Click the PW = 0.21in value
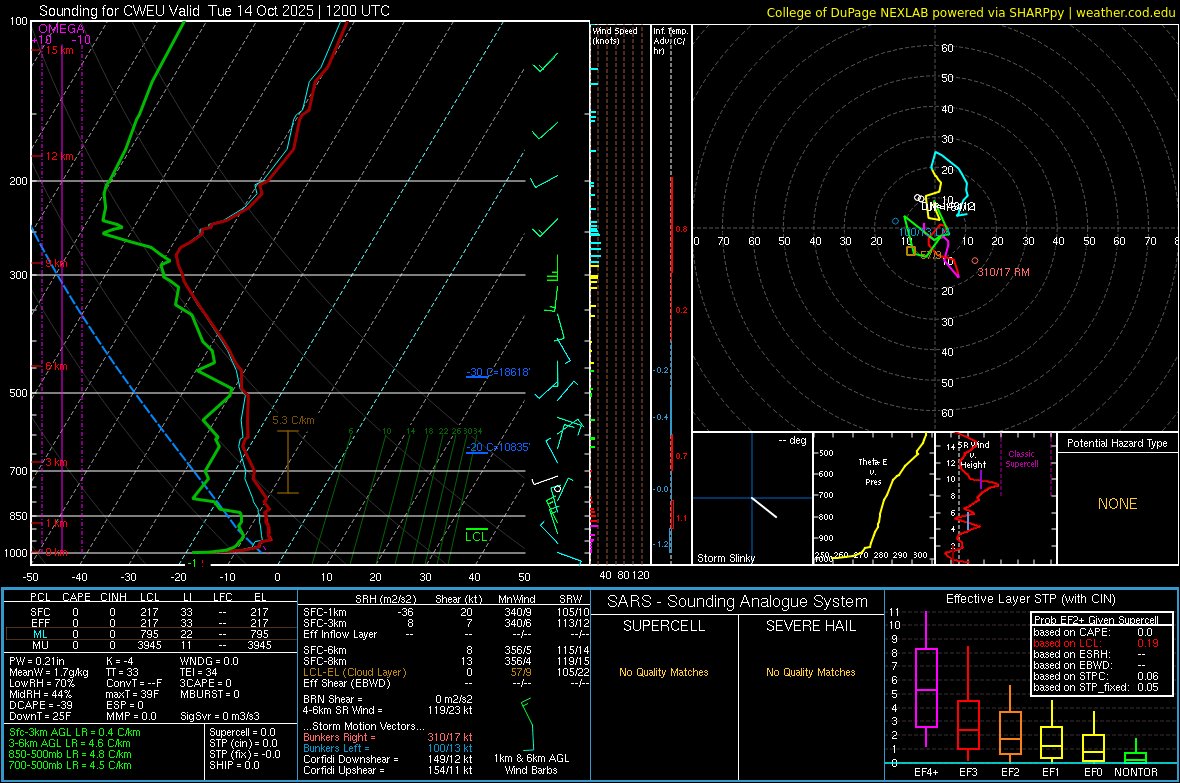This screenshot has height=783, width=1180. [37, 661]
